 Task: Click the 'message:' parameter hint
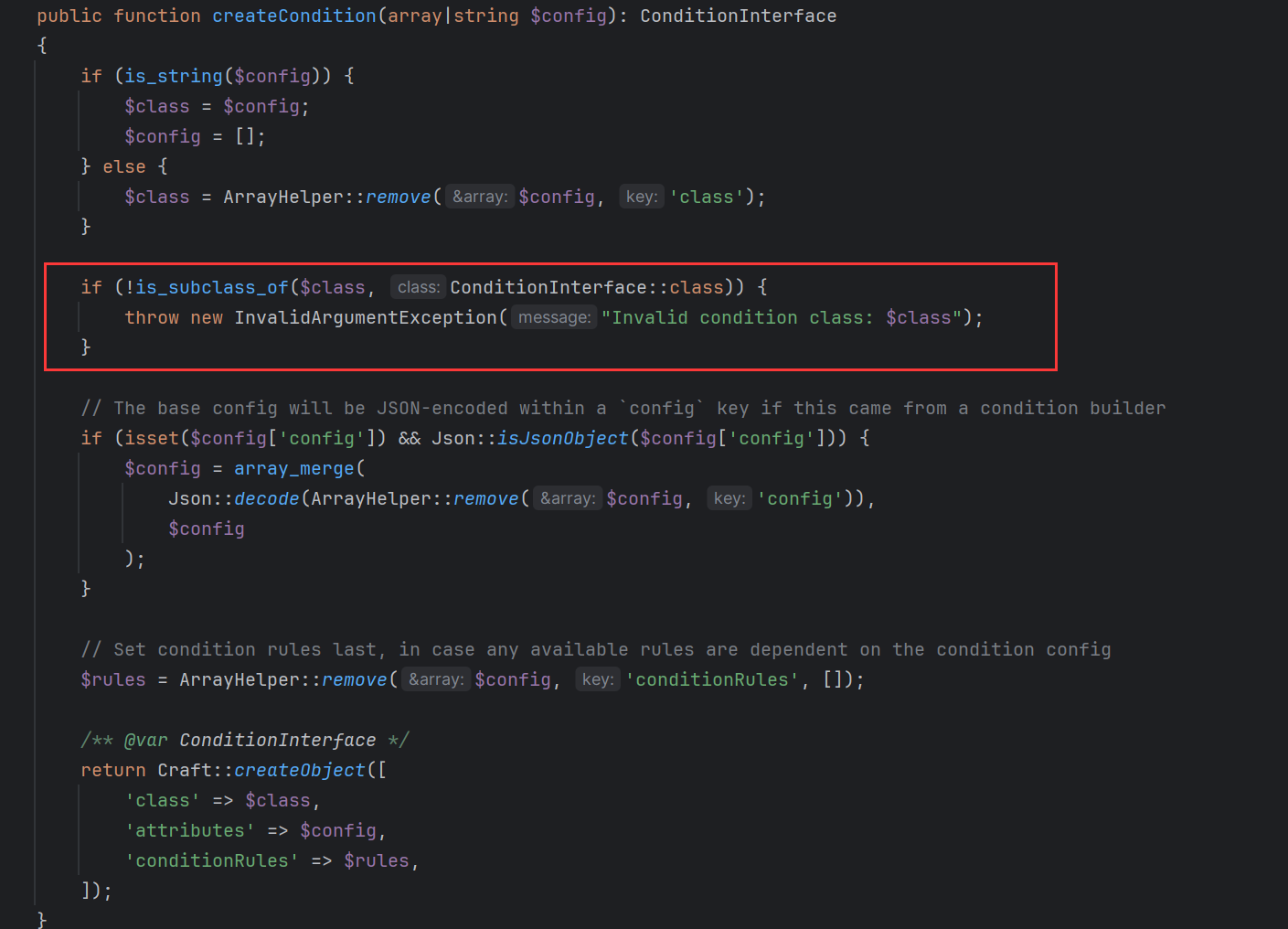pos(554,317)
